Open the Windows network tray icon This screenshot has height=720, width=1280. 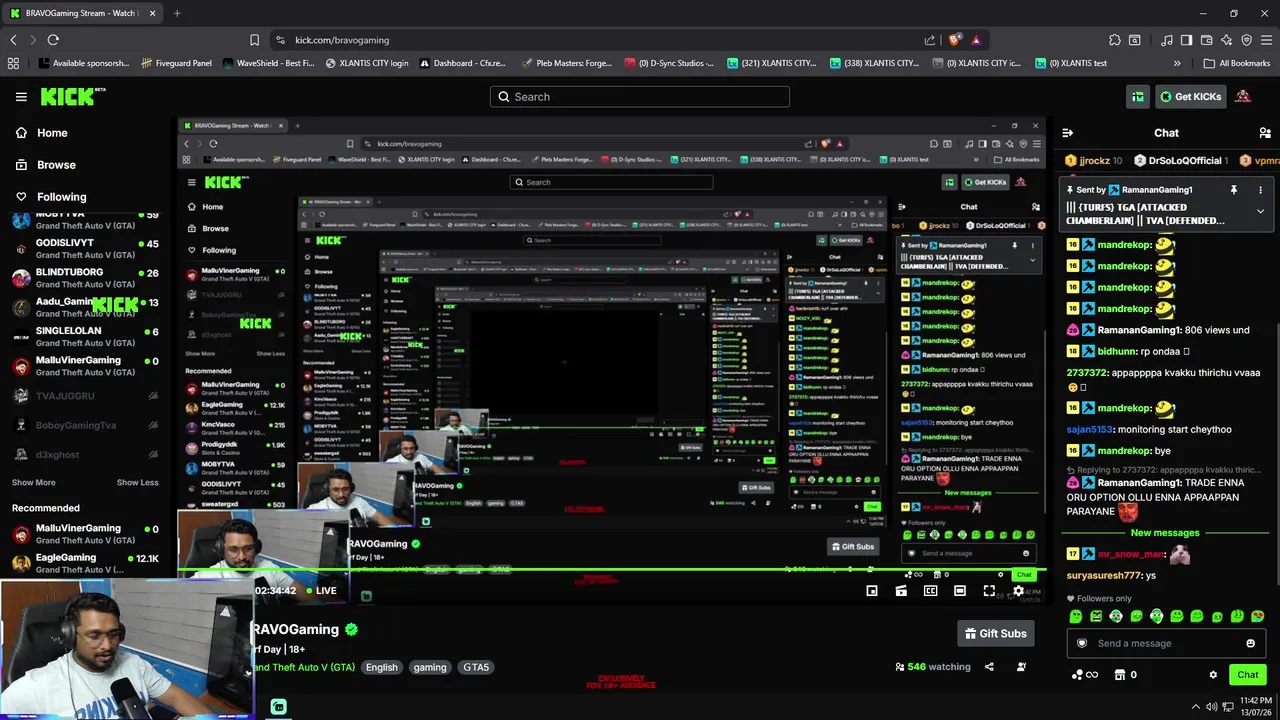(1228, 707)
